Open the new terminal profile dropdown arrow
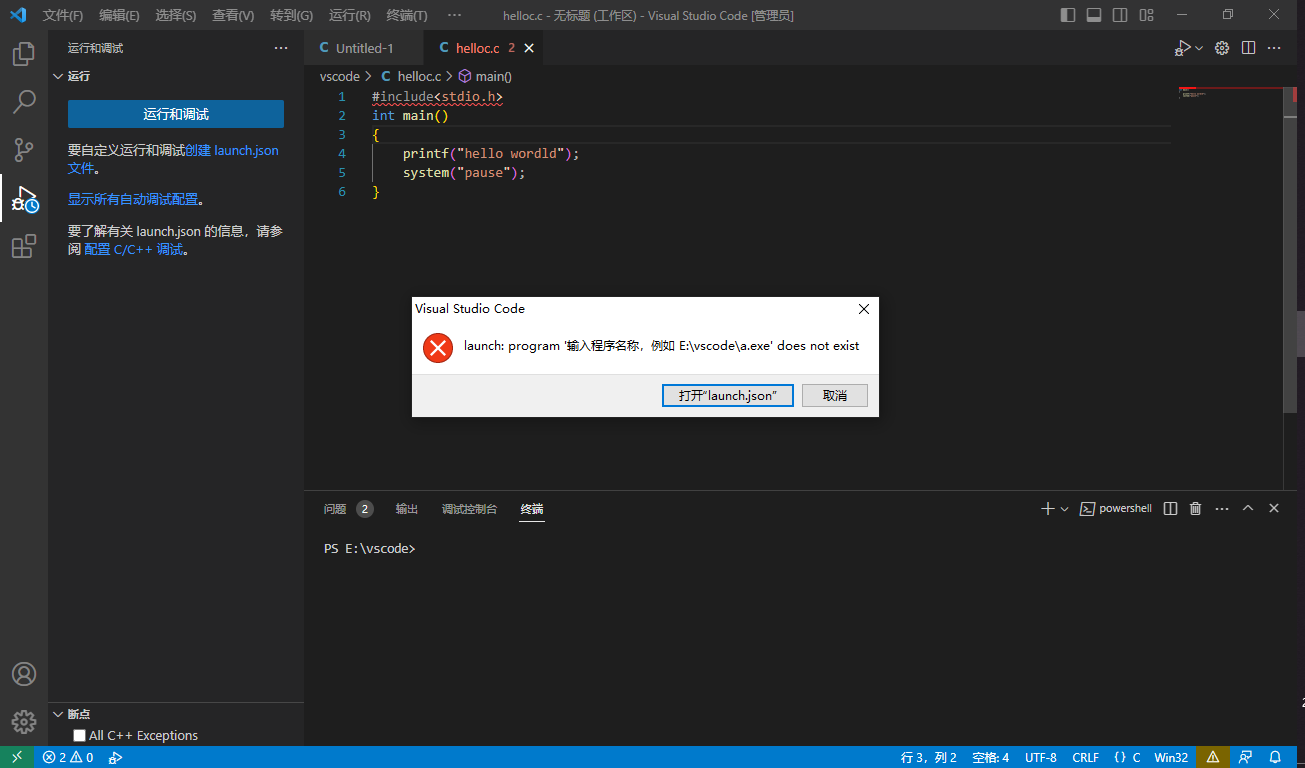This screenshot has height=768, width=1305. [x=1064, y=509]
